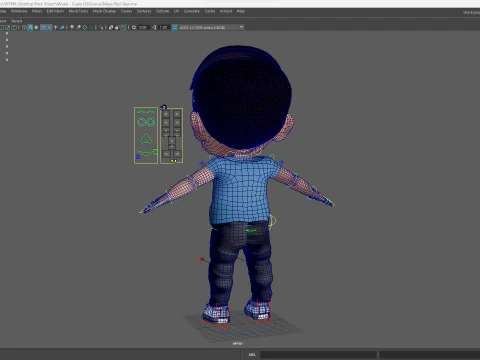Toggle Shadows icon in panel toolbar

pyautogui.click(x=62, y=27)
